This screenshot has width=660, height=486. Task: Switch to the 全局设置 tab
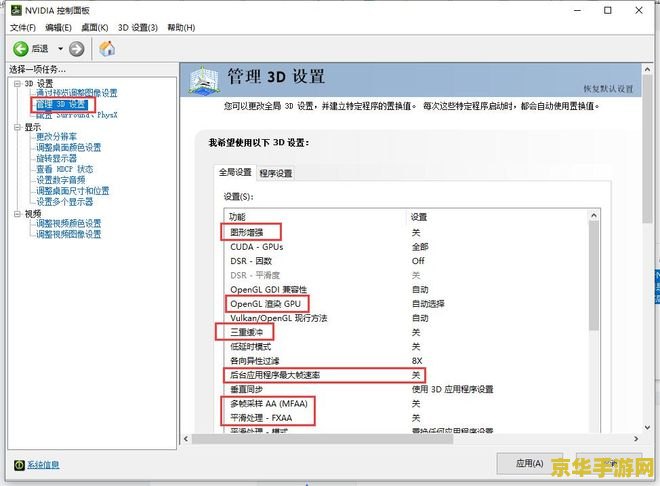click(235, 172)
